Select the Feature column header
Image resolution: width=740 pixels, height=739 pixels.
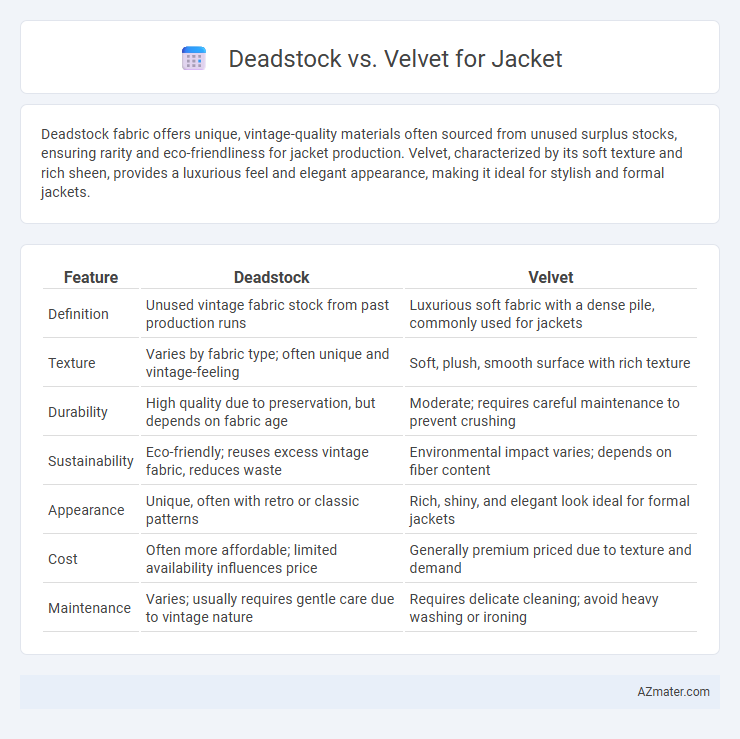pos(91,277)
